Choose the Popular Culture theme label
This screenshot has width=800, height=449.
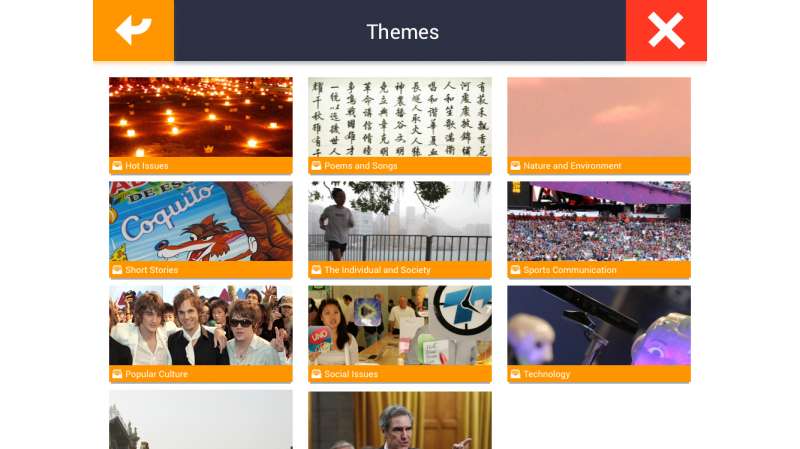(x=156, y=374)
